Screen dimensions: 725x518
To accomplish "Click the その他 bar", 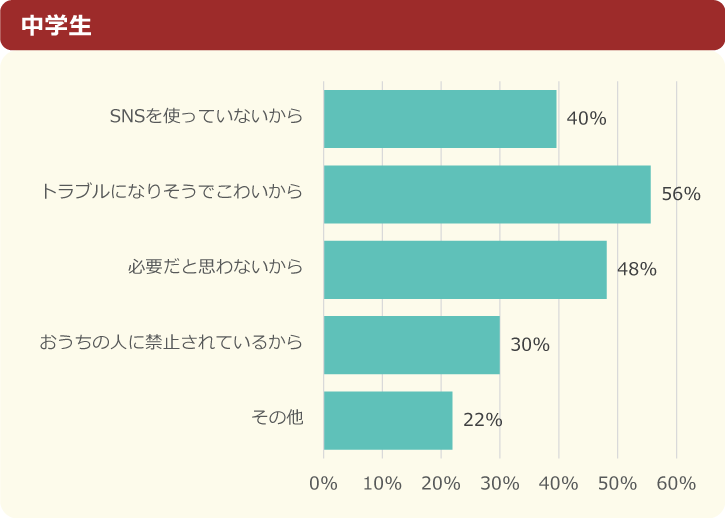I will (388, 420).
